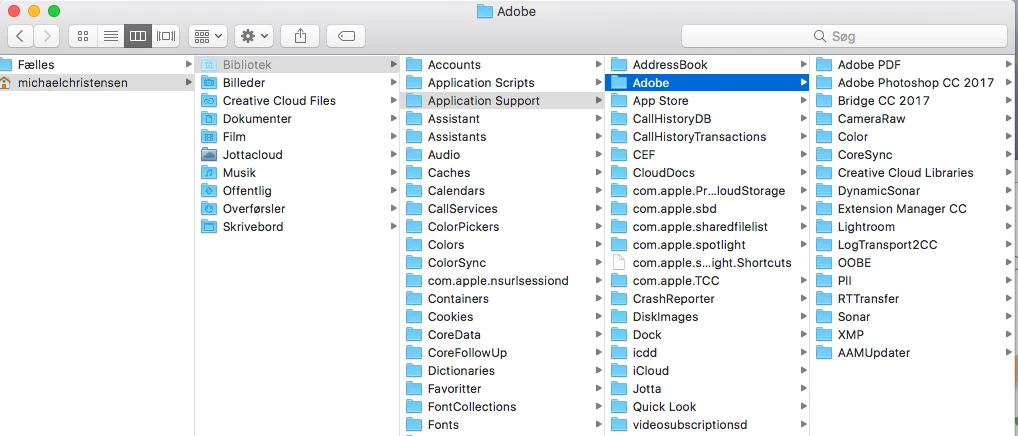Viewport: 1018px width, 436px height.
Task: Expand the Bibliotek folder arrow
Action: pos(393,64)
